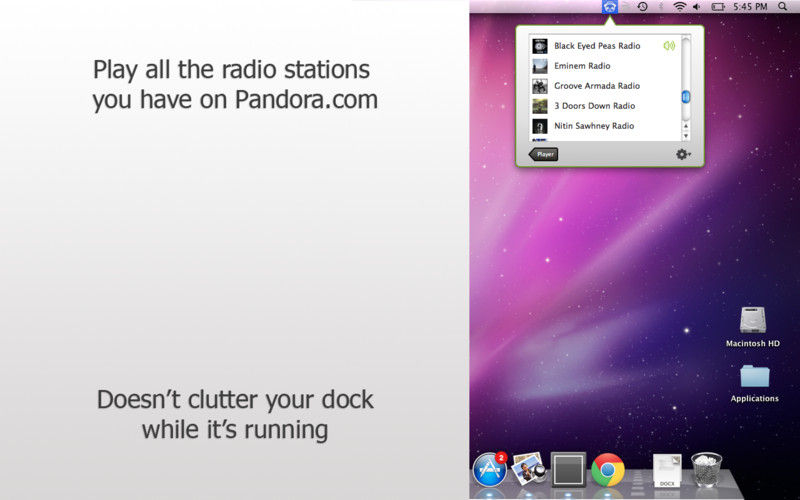Open Google Chrome from the dock
This screenshot has height=500, width=800.
[x=607, y=468]
